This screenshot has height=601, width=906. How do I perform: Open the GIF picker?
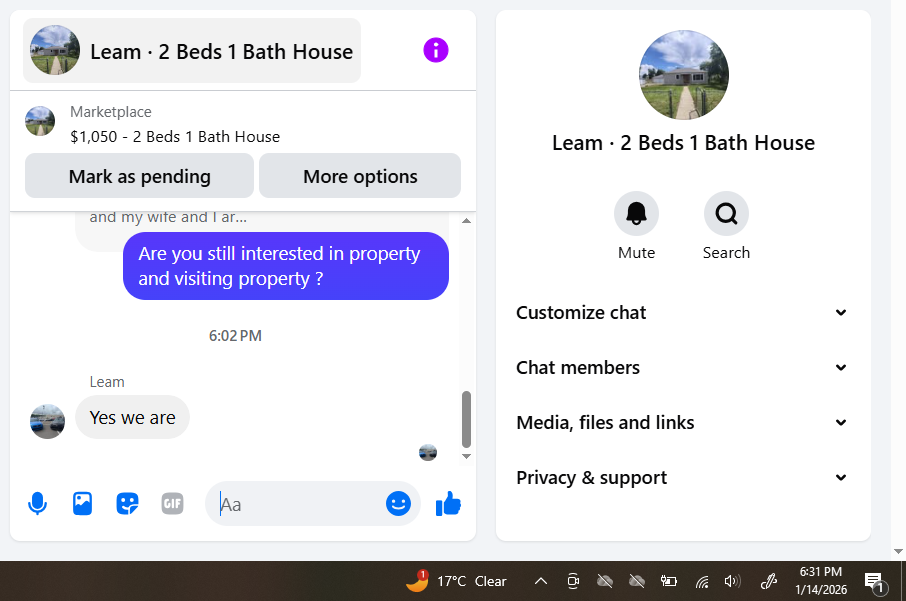point(172,503)
